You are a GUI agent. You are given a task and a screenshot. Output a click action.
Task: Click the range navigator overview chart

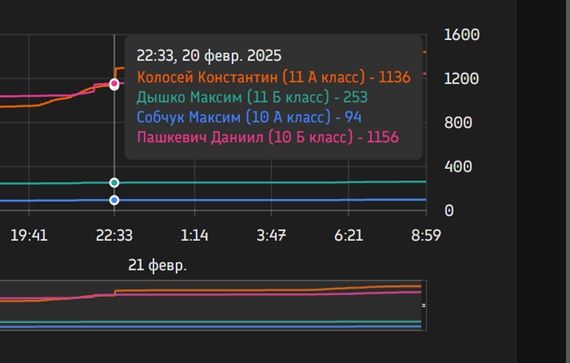[x=213, y=306]
